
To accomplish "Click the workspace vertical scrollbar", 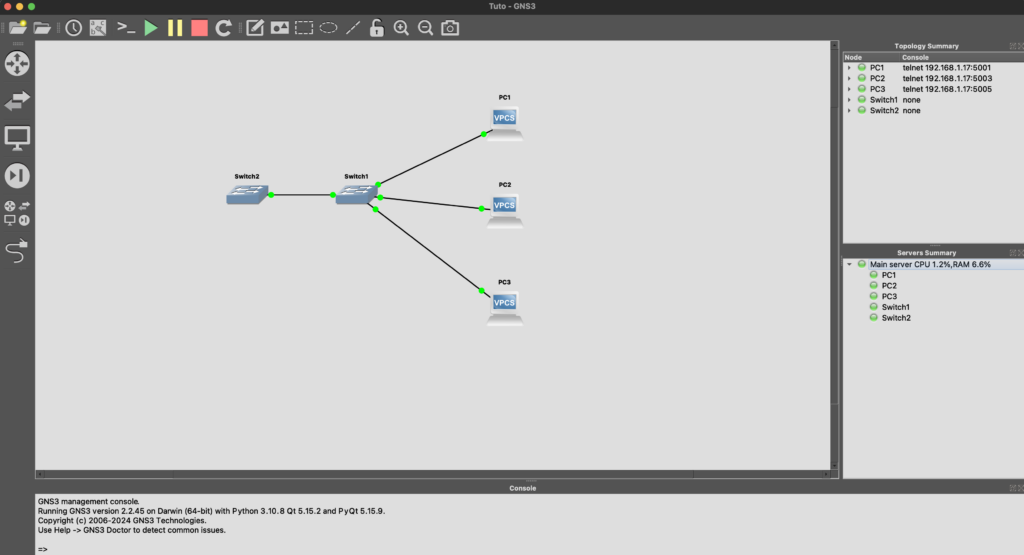I will 834,255.
